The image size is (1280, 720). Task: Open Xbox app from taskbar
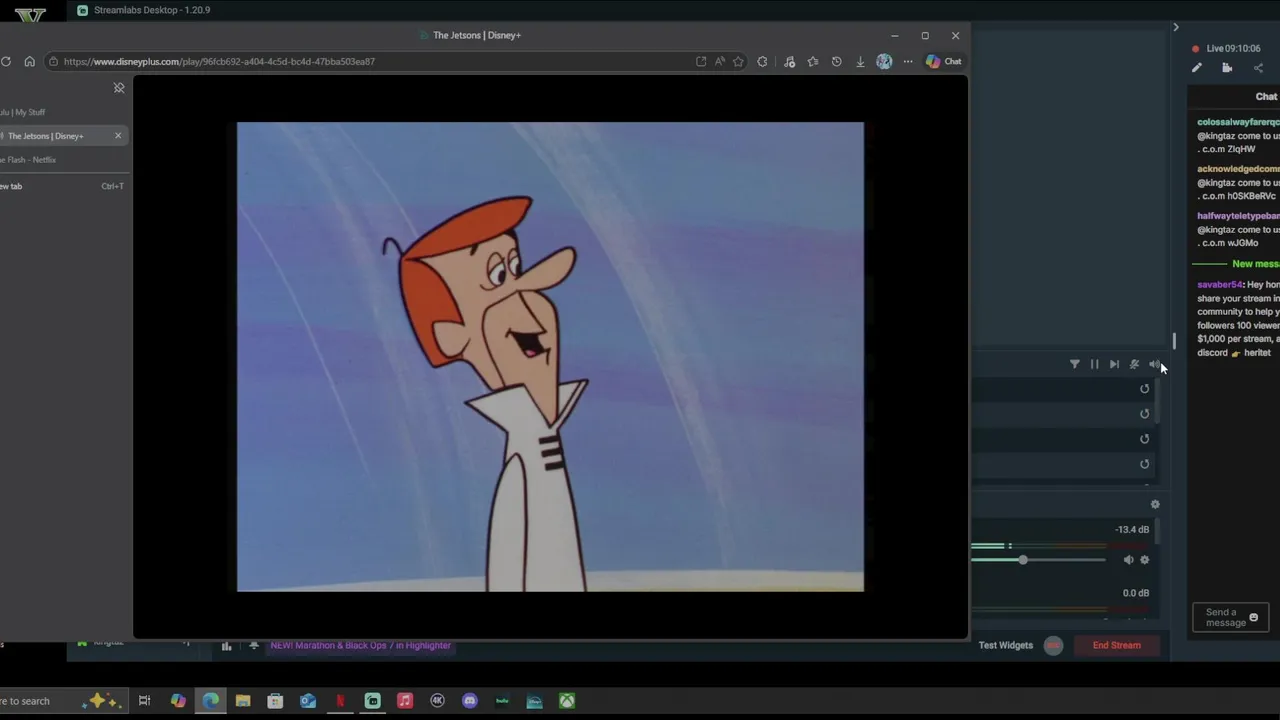(x=567, y=701)
